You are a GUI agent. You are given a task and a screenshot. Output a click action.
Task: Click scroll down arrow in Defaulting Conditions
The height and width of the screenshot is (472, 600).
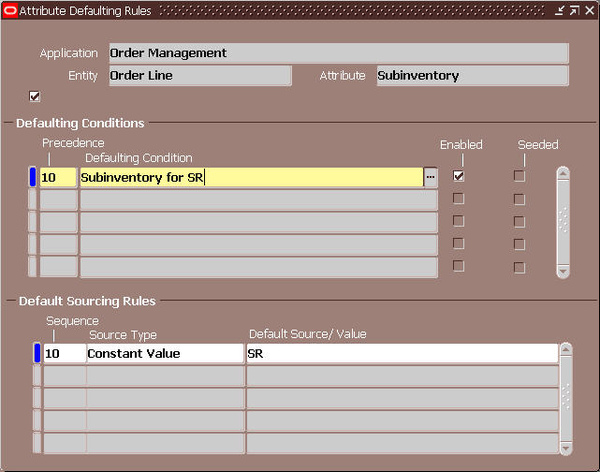563,271
